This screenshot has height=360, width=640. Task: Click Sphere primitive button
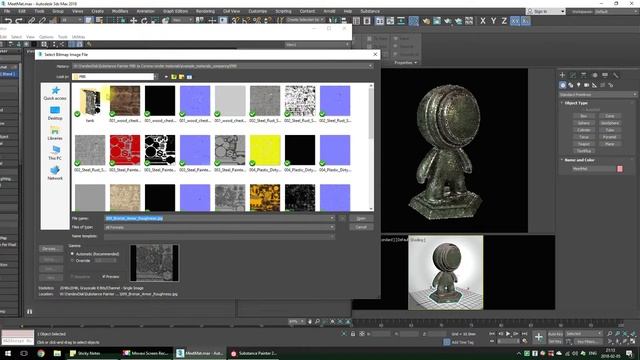click(x=584, y=123)
